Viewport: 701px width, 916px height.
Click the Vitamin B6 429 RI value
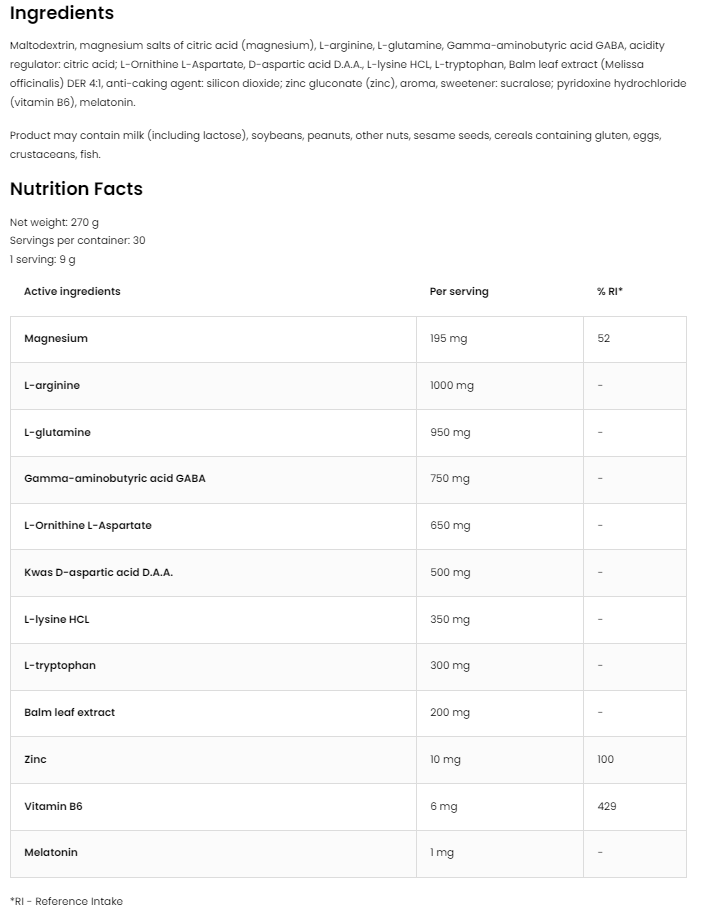(607, 807)
